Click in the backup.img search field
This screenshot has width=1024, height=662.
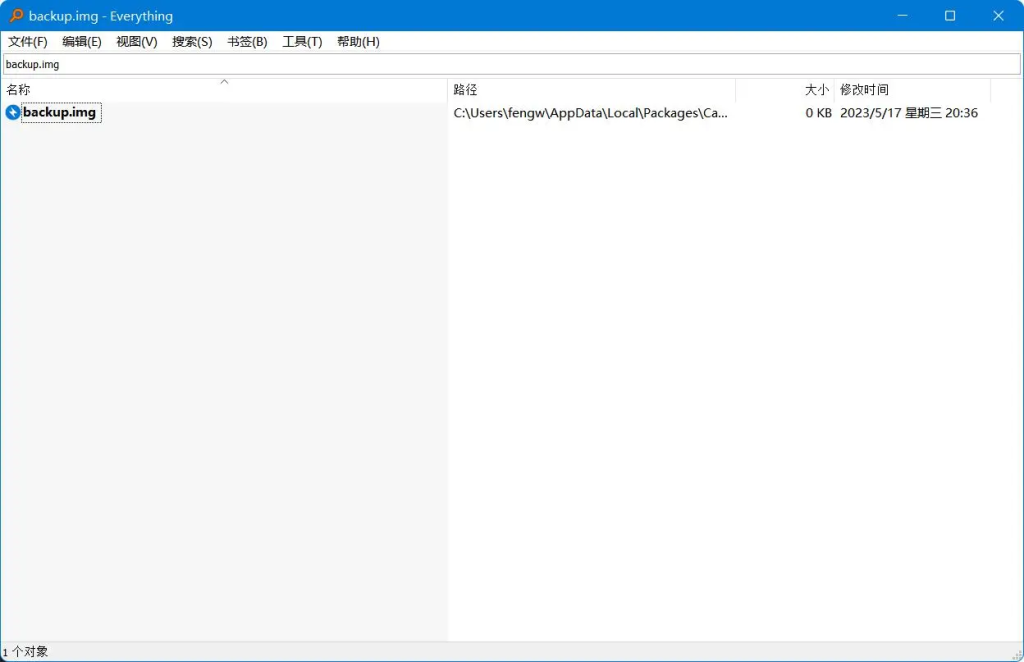coord(511,64)
